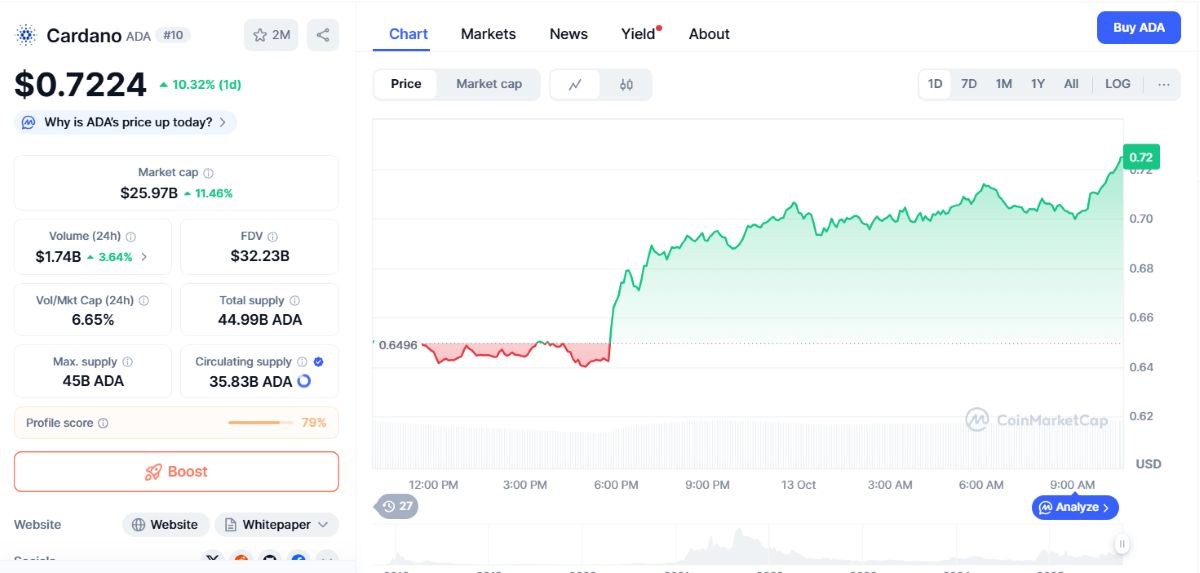Click the info icon beside Profile score
The width and height of the screenshot is (1200, 573).
pyautogui.click(x=103, y=423)
